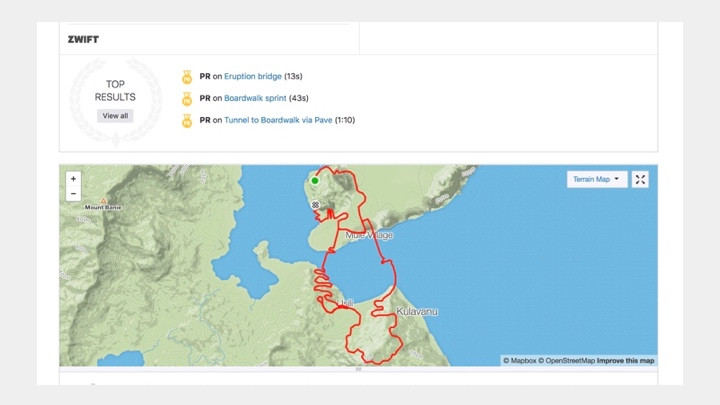This screenshot has width=720, height=405.
Task: Click the PR medal beside Tunnel to Boardwalk
Action: [x=187, y=121]
